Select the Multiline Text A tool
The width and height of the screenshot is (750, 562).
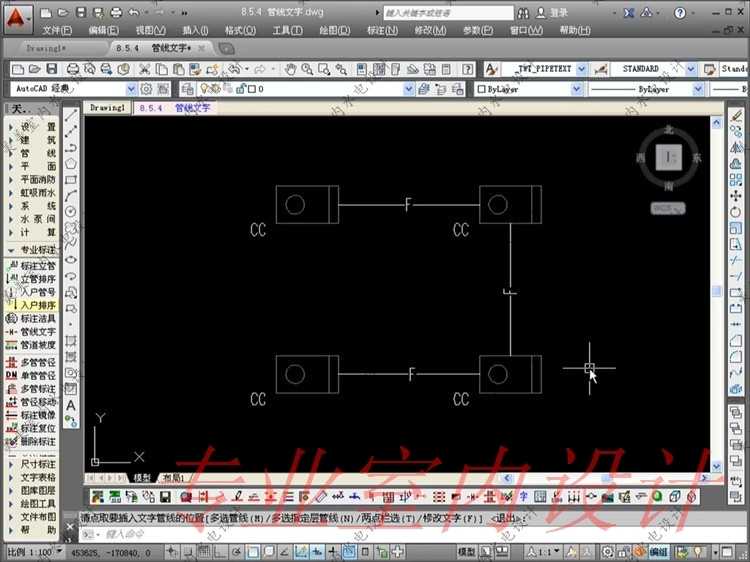(71, 406)
